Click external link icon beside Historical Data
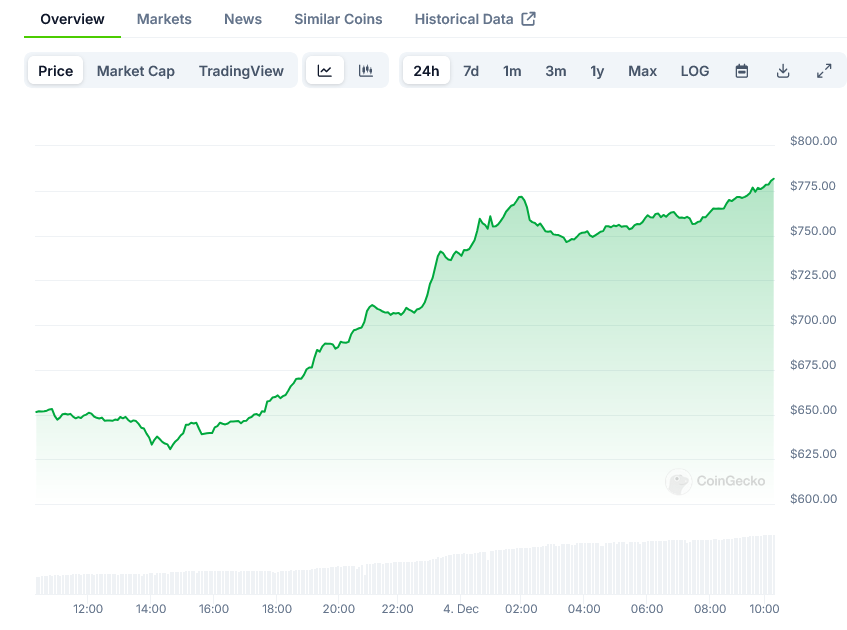Viewport: 847px width, 630px height. point(529,19)
